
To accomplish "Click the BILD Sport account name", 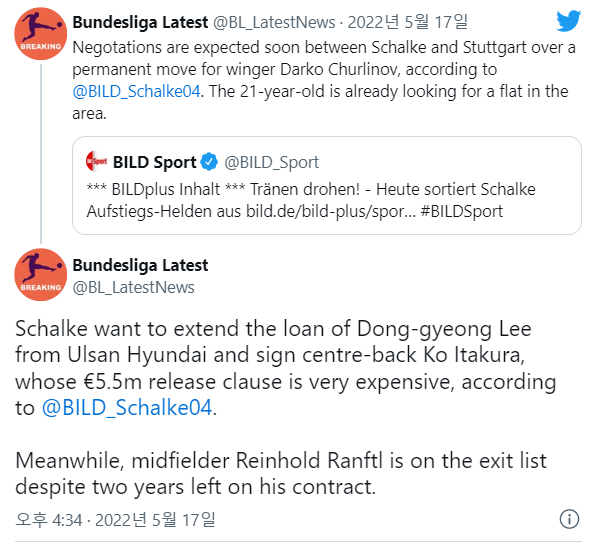I will (x=154, y=162).
